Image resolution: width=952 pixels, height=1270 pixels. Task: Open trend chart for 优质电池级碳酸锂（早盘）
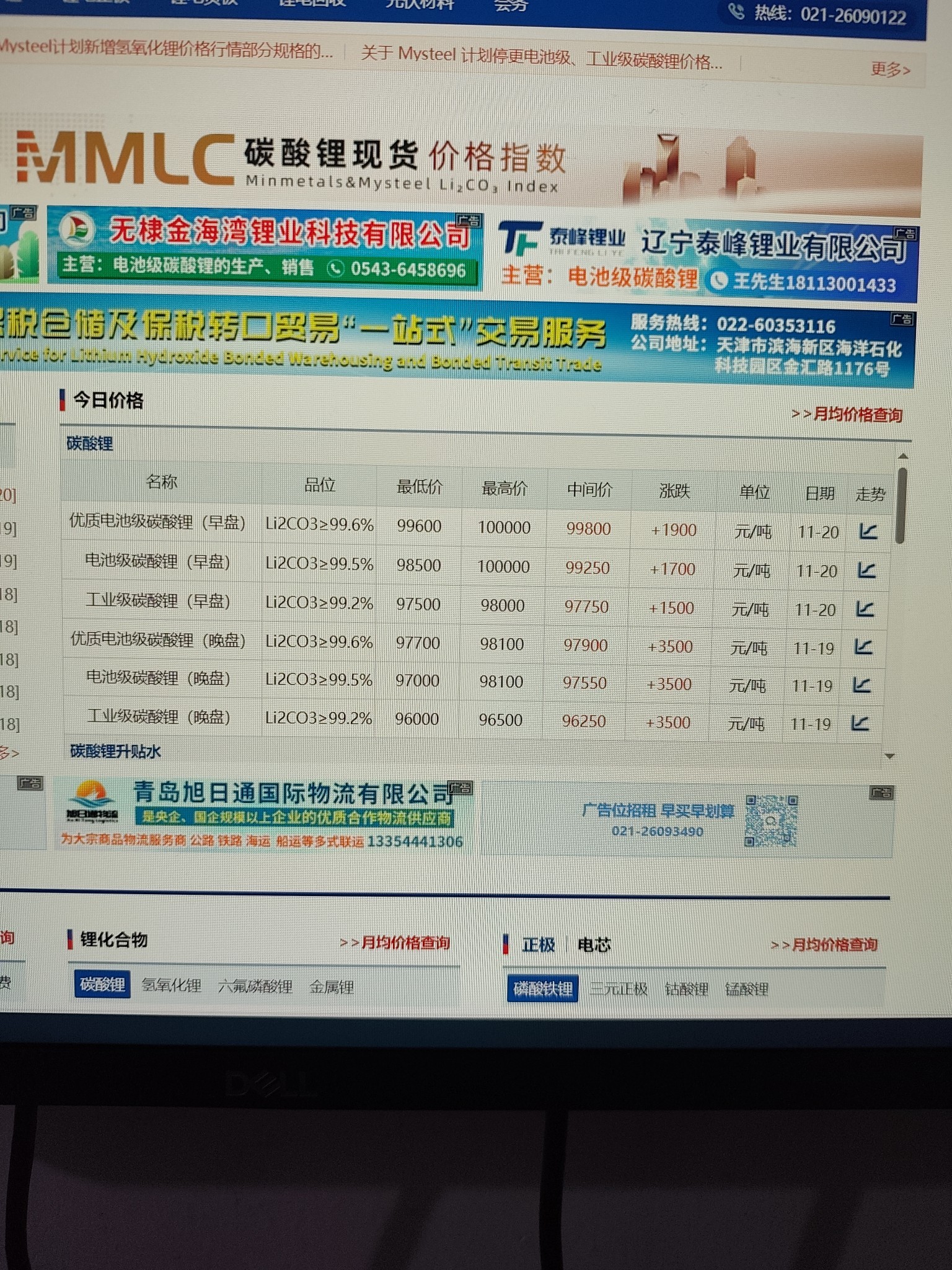point(868,531)
